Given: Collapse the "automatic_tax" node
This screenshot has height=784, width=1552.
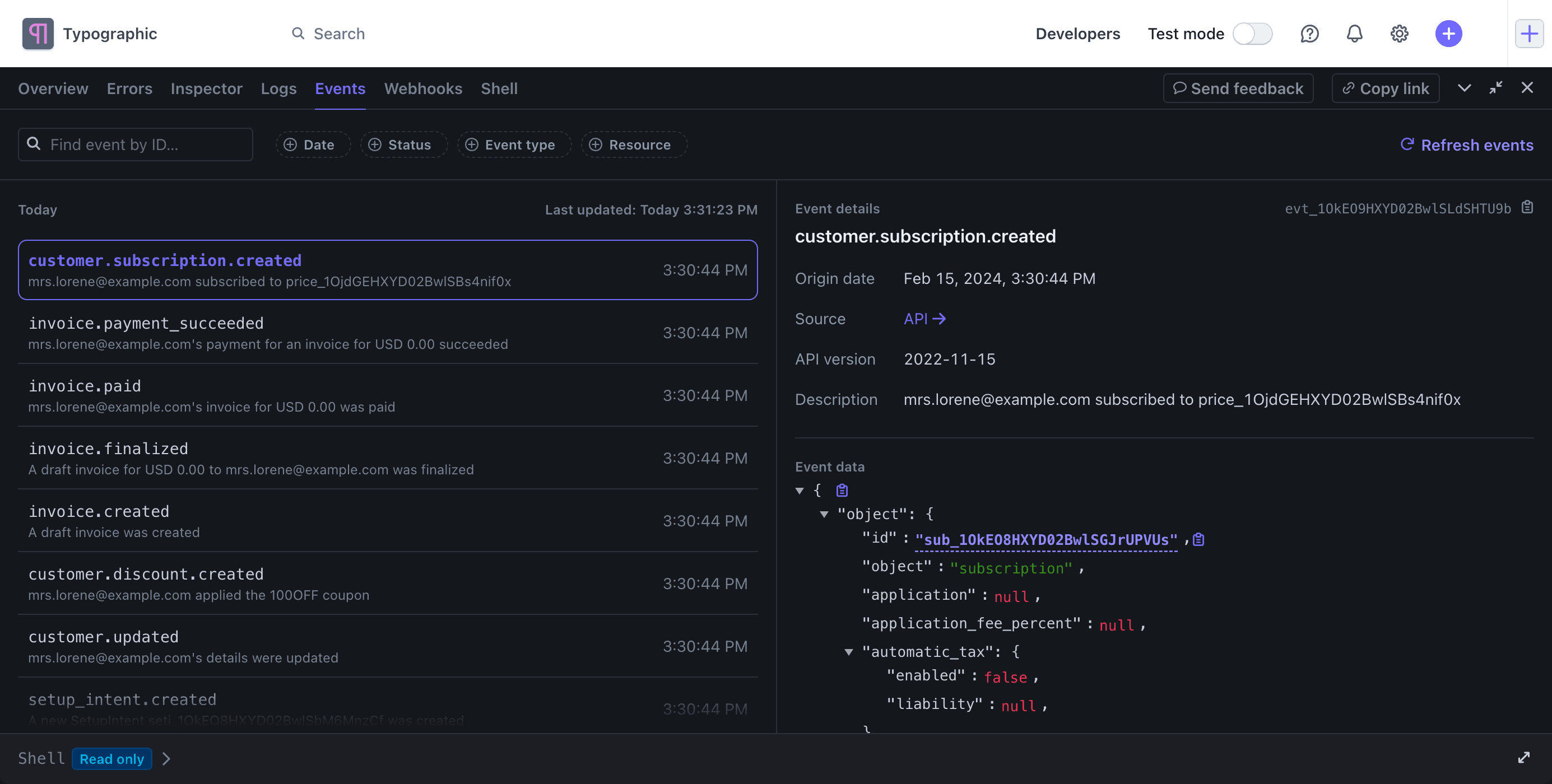Looking at the screenshot, I should coord(848,652).
